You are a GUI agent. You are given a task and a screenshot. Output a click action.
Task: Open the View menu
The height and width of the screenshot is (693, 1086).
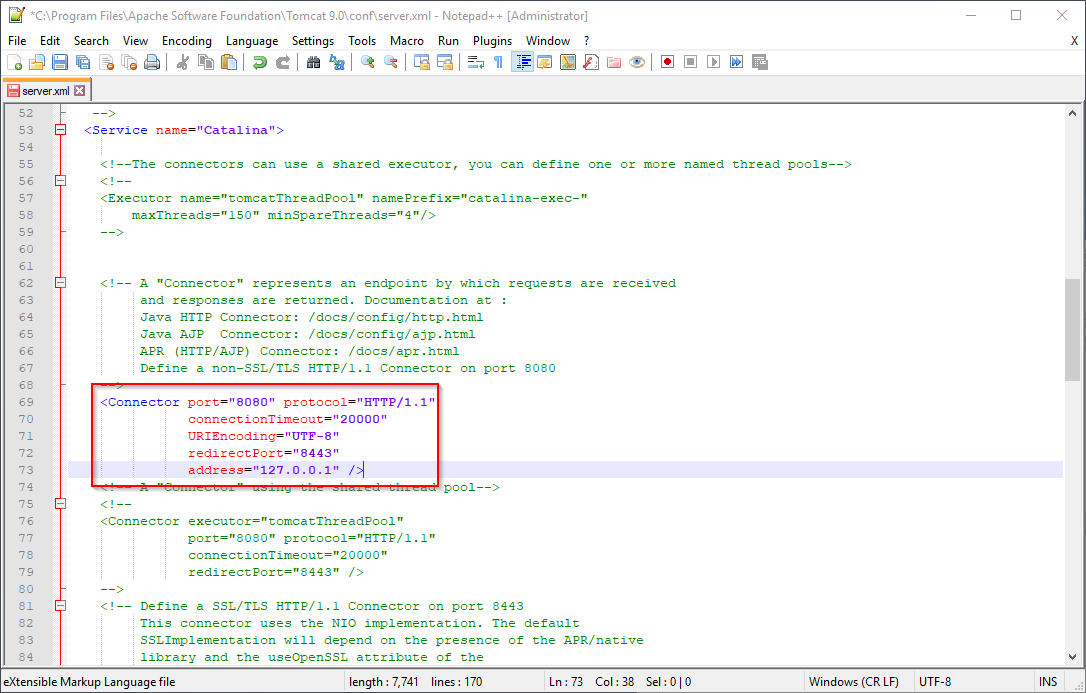(136, 41)
